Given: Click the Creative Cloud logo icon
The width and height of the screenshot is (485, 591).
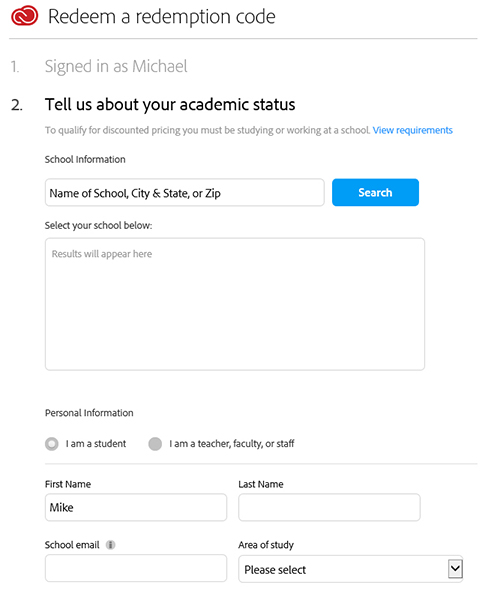Looking at the screenshot, I should pos(24,16).
